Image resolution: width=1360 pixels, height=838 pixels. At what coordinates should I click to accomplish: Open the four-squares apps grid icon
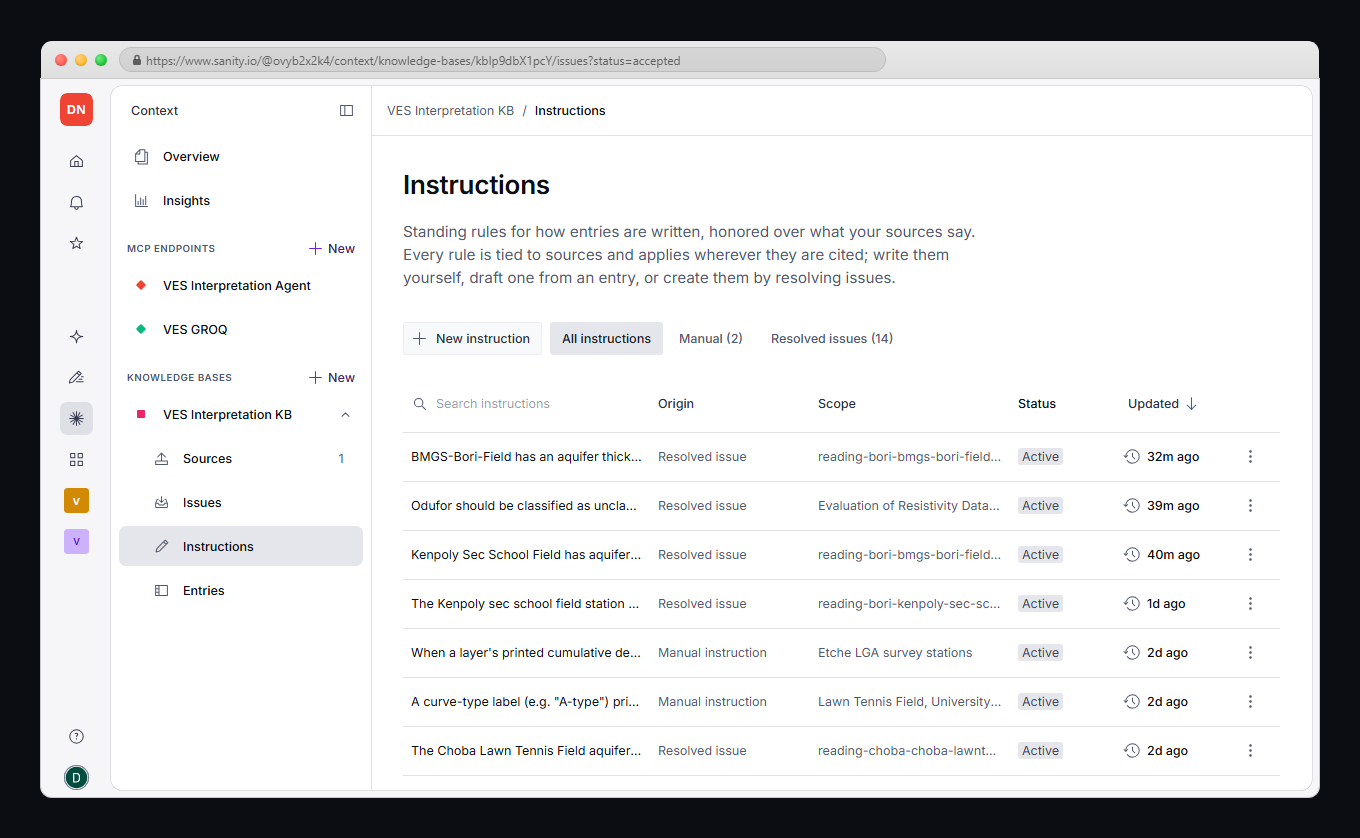[x=76, y=459]
